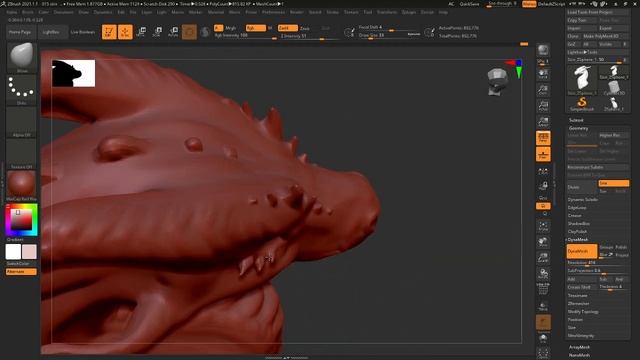Toggle the lock camera icon
Viewport: 640px width, 360px height.
click(x=543, y=186)
